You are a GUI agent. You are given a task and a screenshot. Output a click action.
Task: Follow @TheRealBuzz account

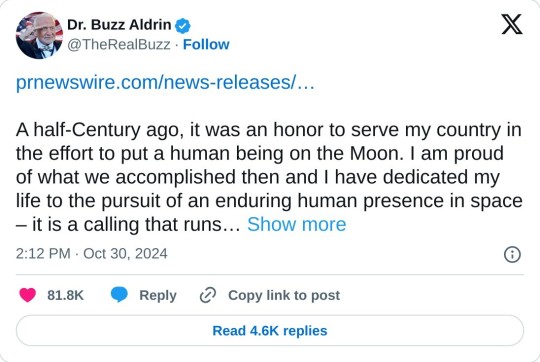pyautogui.click(x=206, y=44)
